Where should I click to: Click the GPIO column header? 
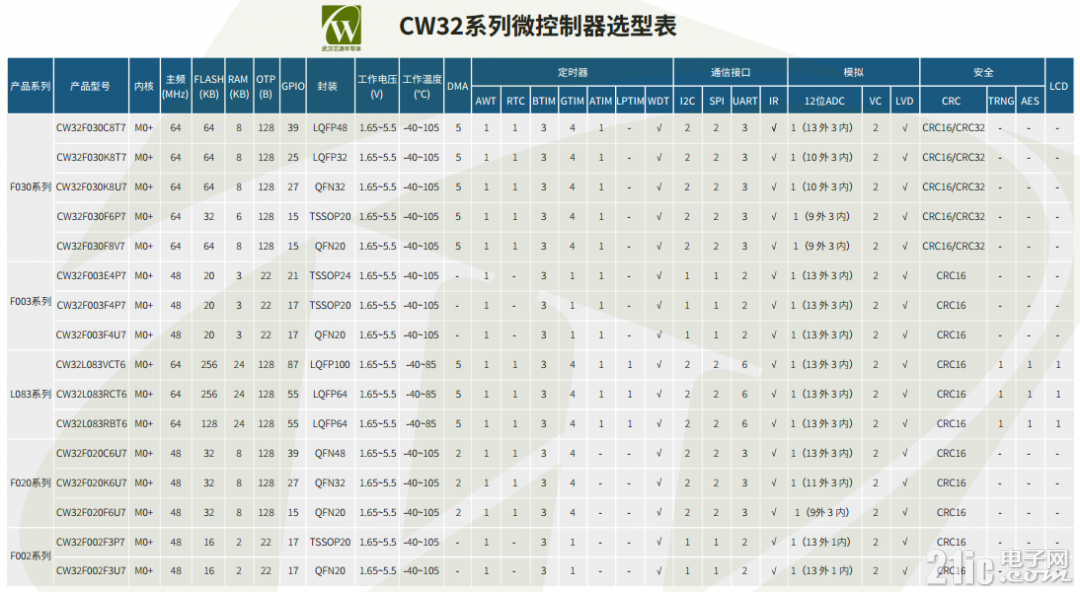point(293,86)
